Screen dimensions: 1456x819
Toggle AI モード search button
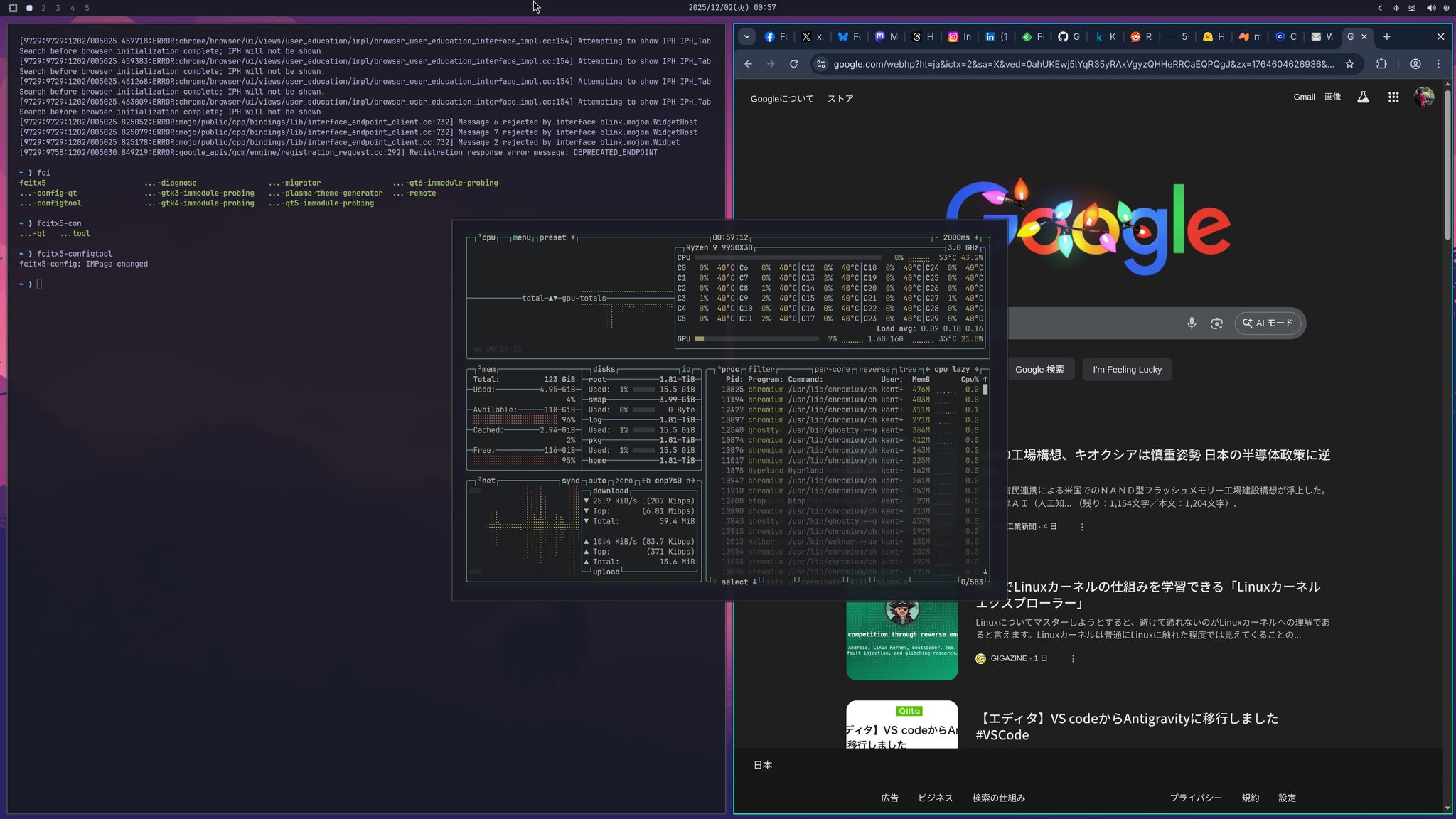point(1268,323)
